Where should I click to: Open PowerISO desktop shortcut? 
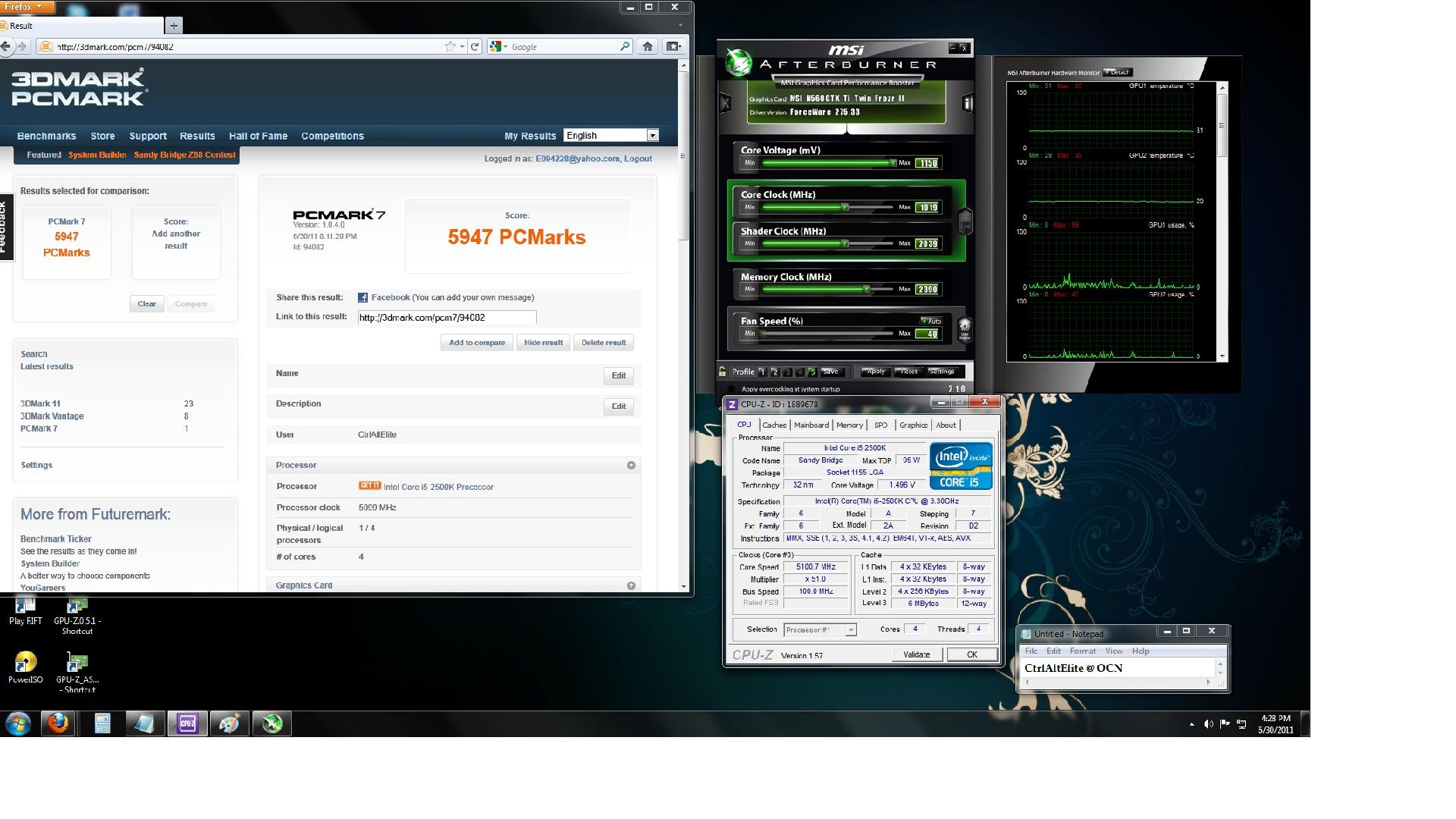[x=25, y=667]
